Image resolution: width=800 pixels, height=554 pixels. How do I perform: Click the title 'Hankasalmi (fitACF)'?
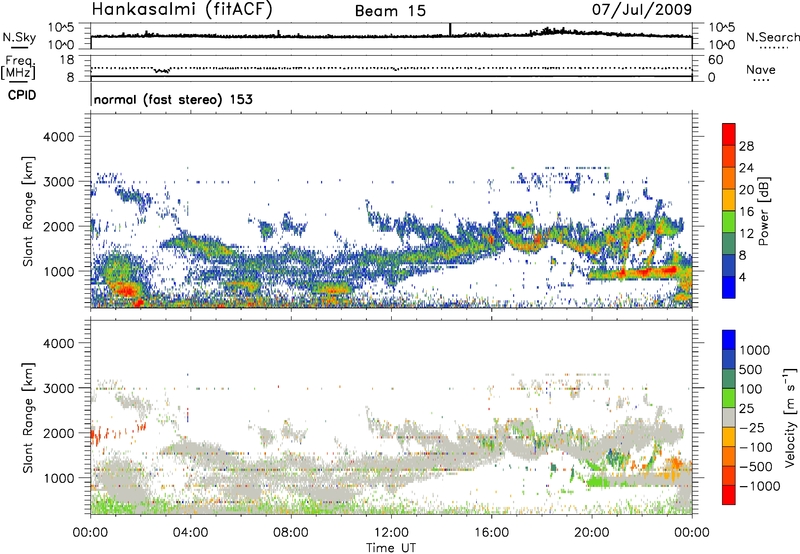[182, 9]
